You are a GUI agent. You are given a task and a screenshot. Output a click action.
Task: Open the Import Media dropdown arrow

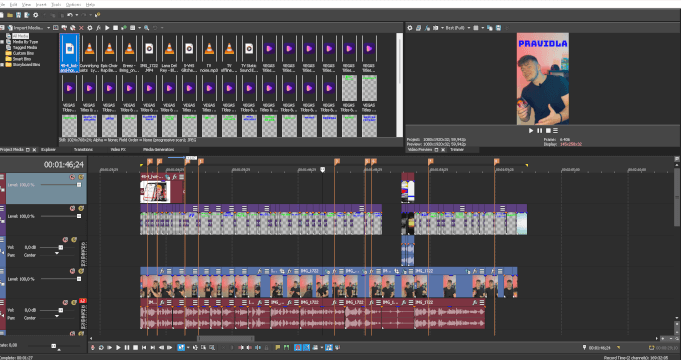[48, 28]
